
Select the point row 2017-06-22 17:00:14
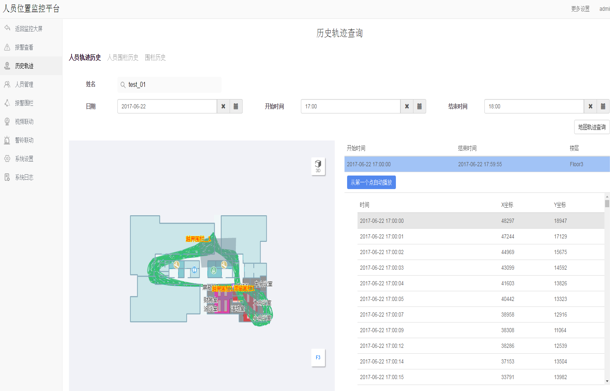pos(481,361)
